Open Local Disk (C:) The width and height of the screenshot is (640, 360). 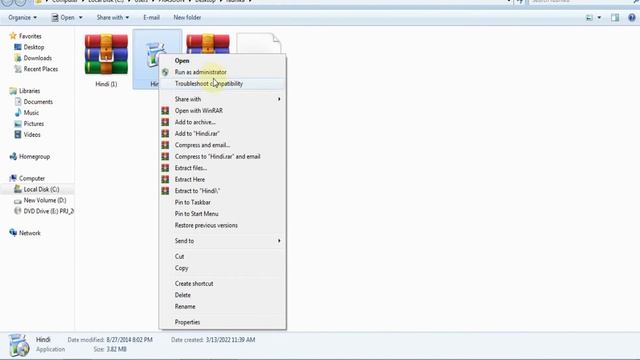tap(41, 189)
